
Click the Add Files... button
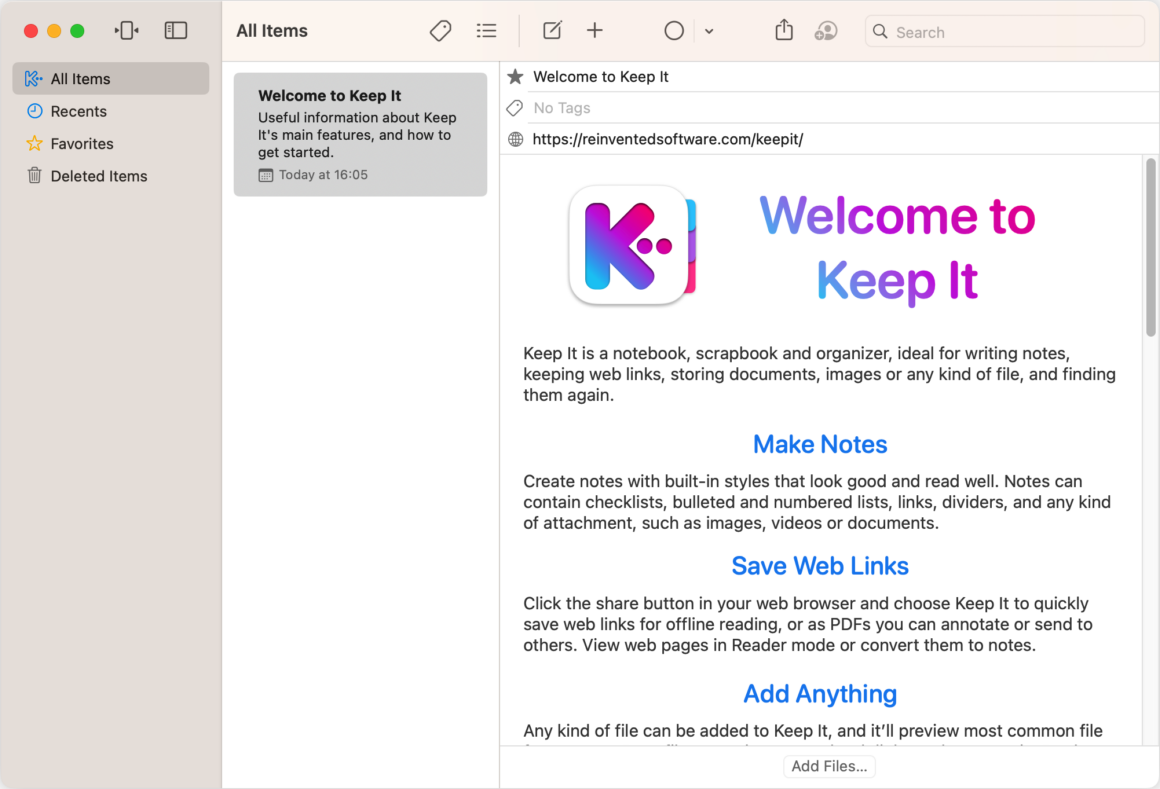coord(829,766)
